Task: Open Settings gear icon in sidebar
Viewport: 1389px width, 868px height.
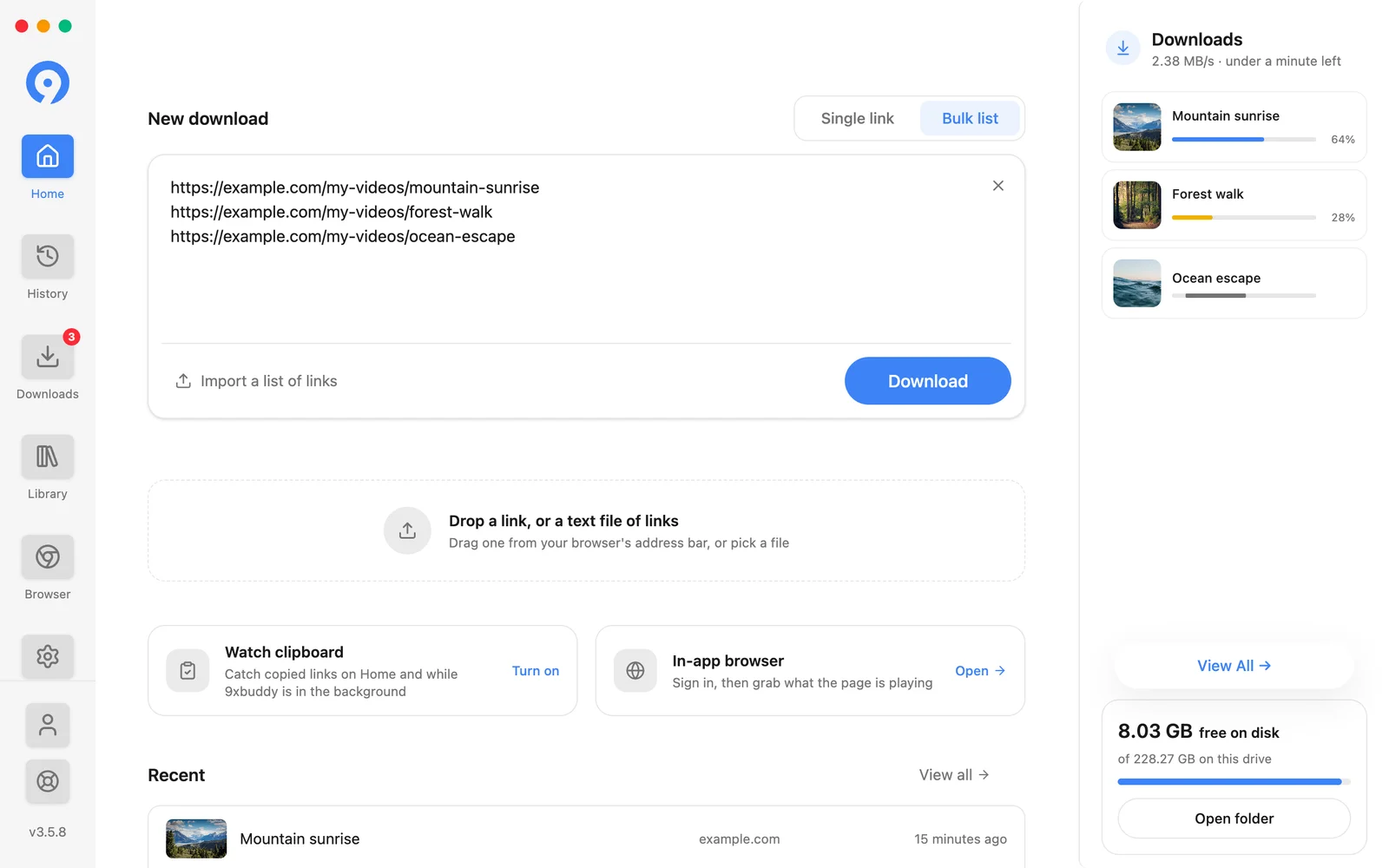Action: [x=48, y=656]
